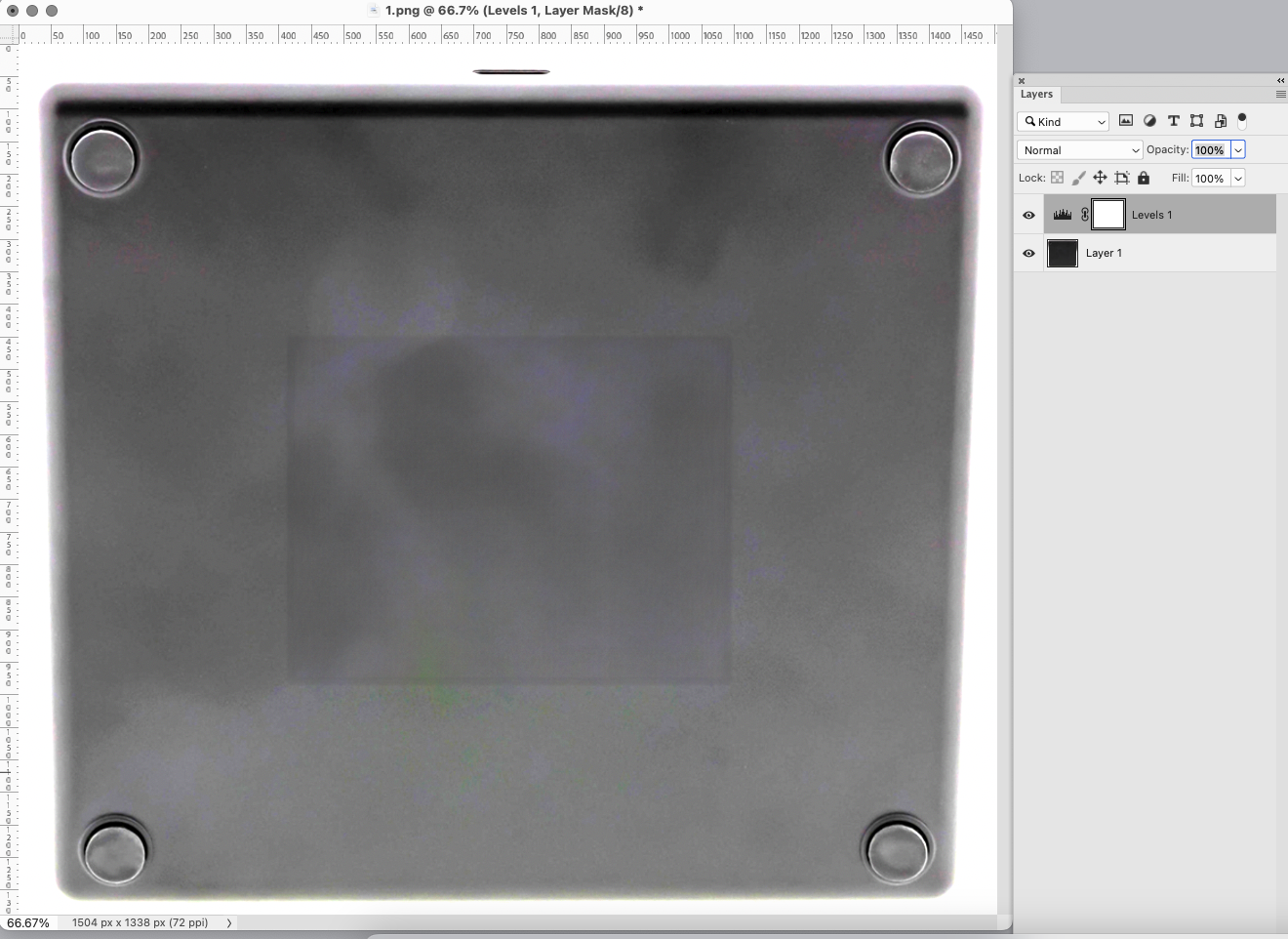Enable lock transparent pixels
Screen dimensions: 1288x939
(x=1057, y=177)
